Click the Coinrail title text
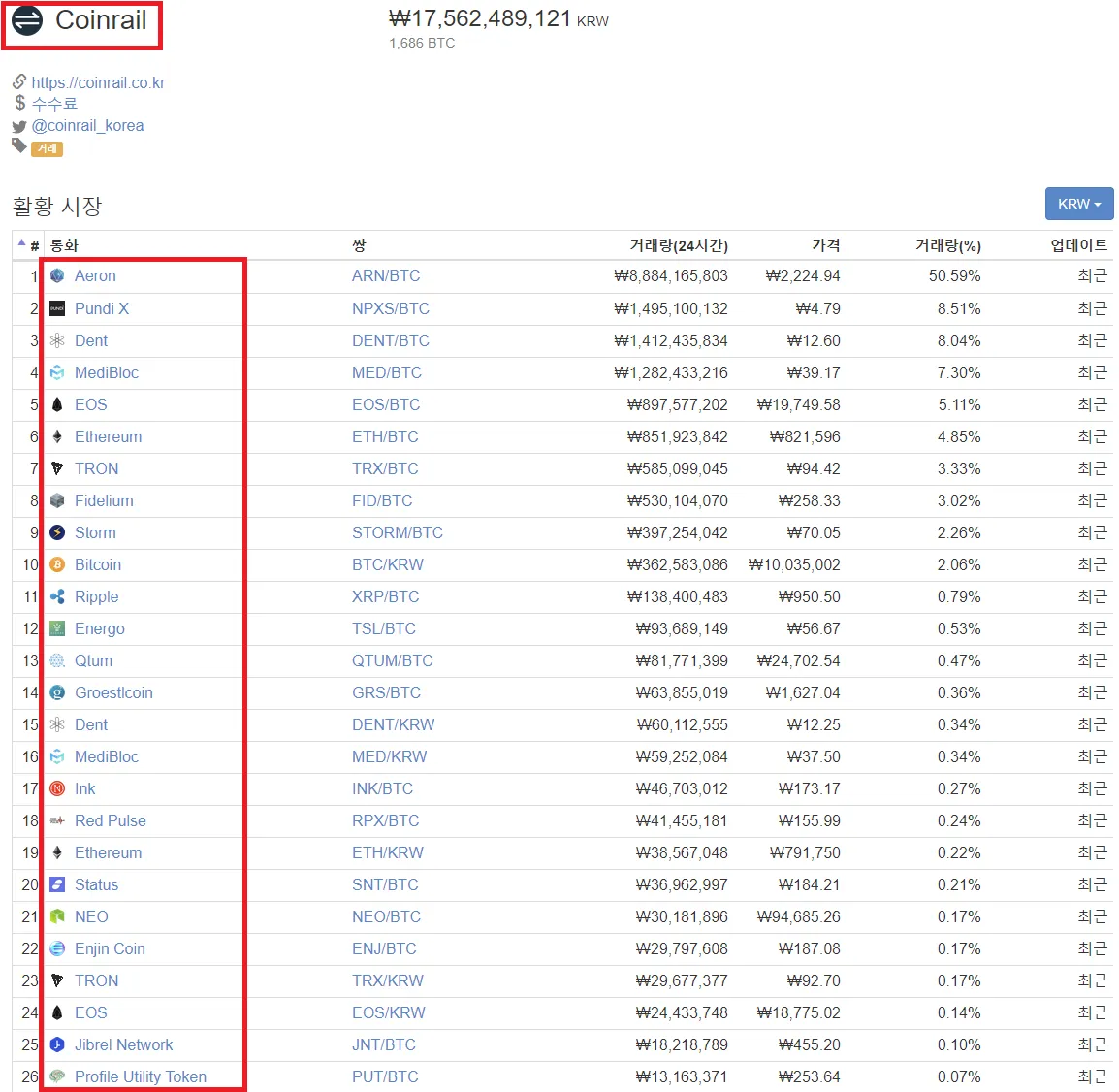This screenshot has height=1092, width=1119. 102,20
